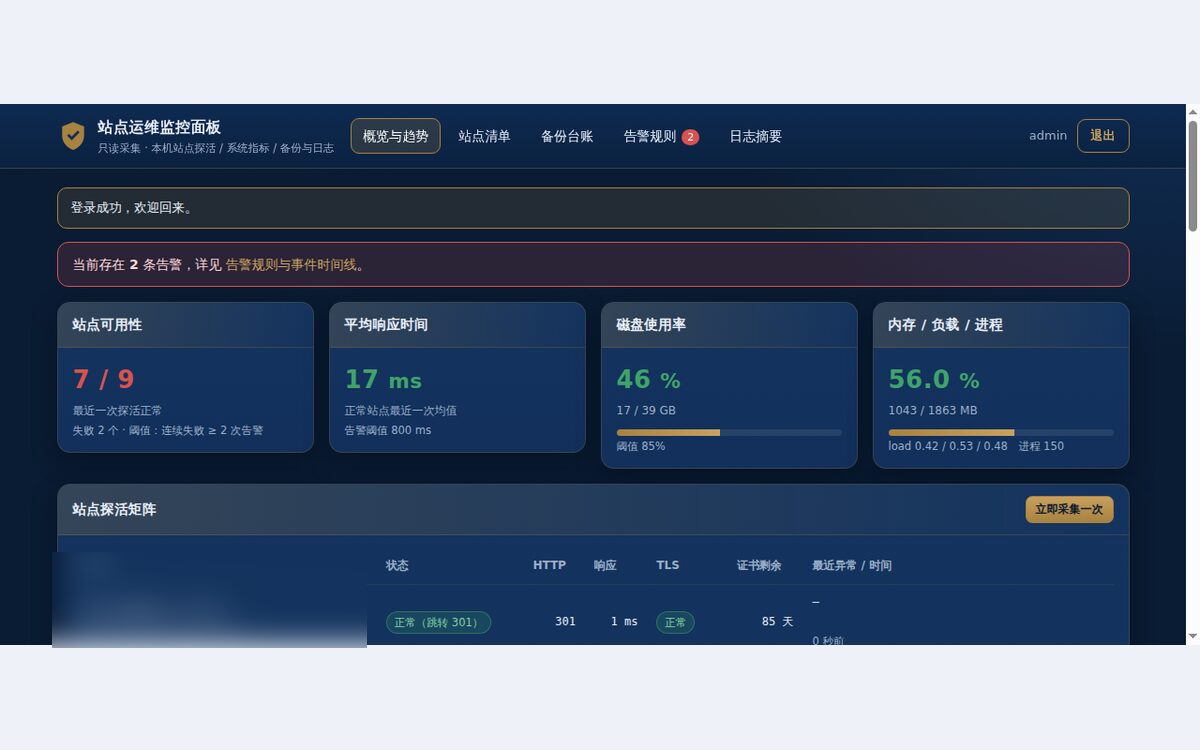The height and width of the screenshot is (750, 1200).
Task: Click the shield logo icon
Action: (73, 136)
